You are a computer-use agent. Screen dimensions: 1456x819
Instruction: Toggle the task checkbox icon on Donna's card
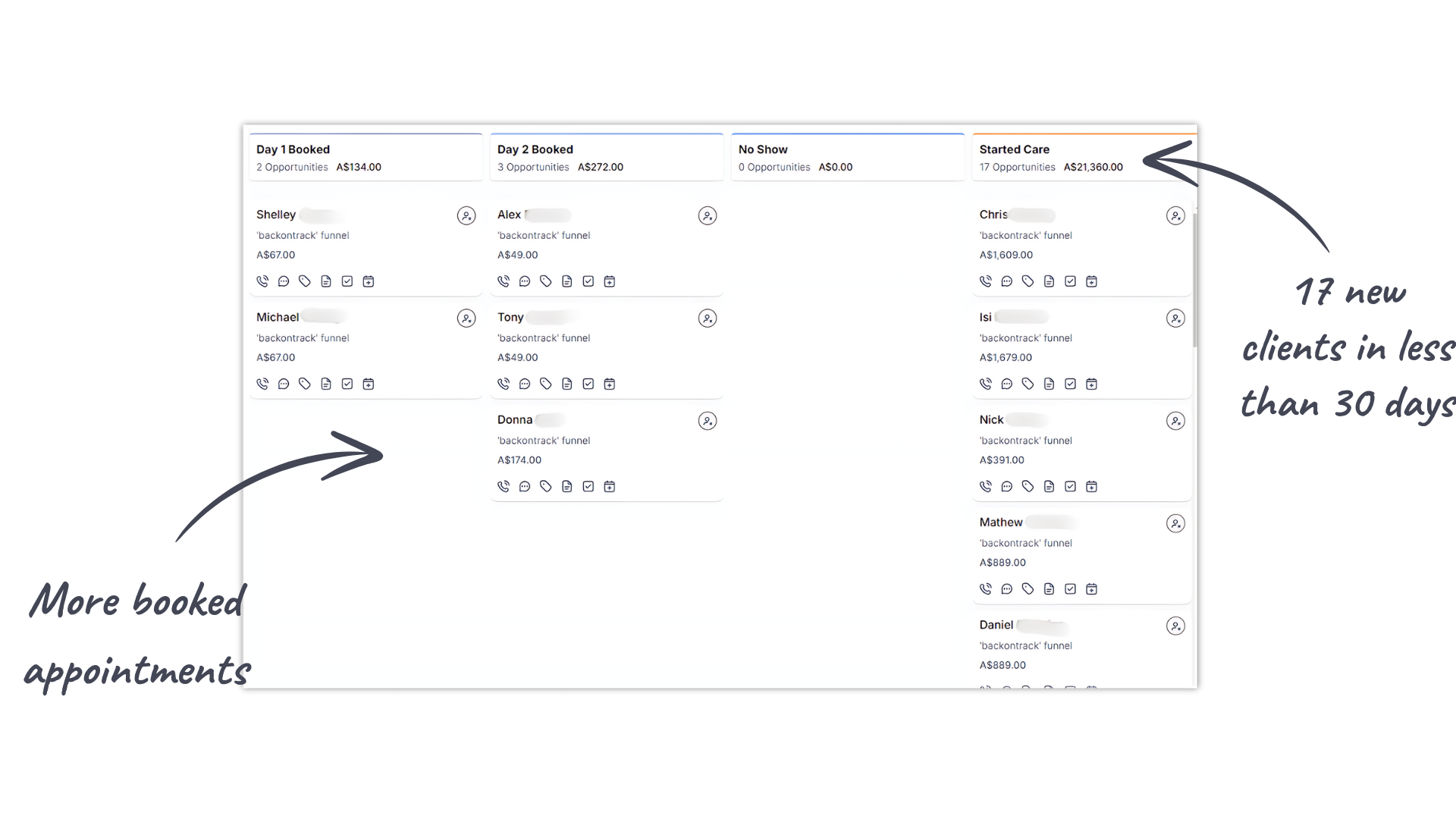pos(588,486)
